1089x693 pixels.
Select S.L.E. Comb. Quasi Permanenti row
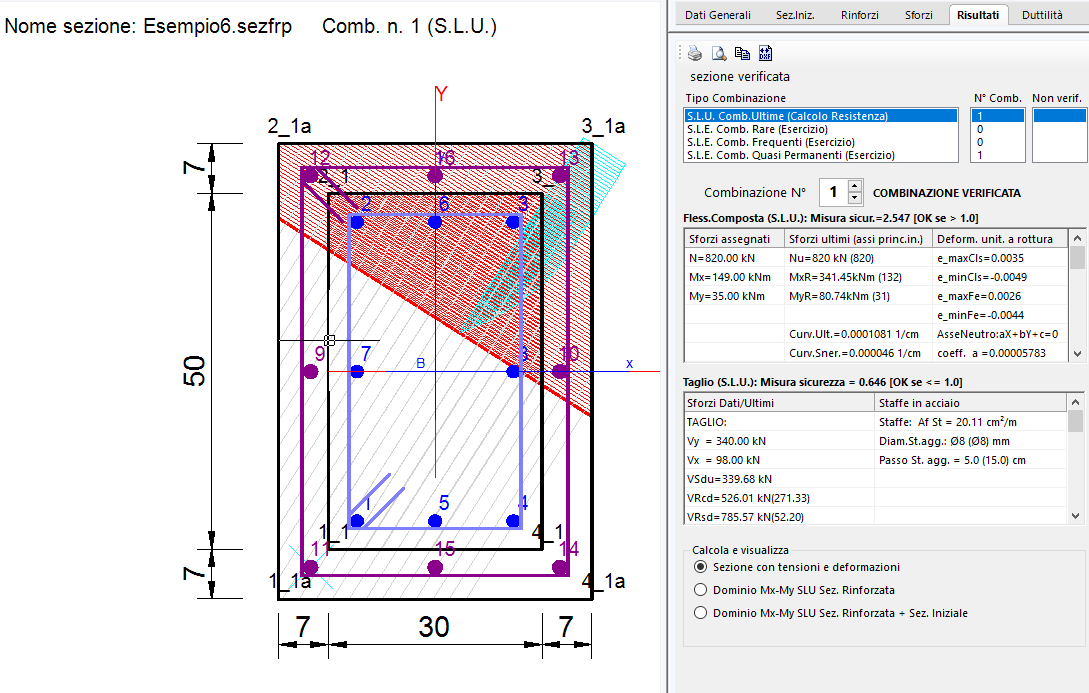point(821,156)
